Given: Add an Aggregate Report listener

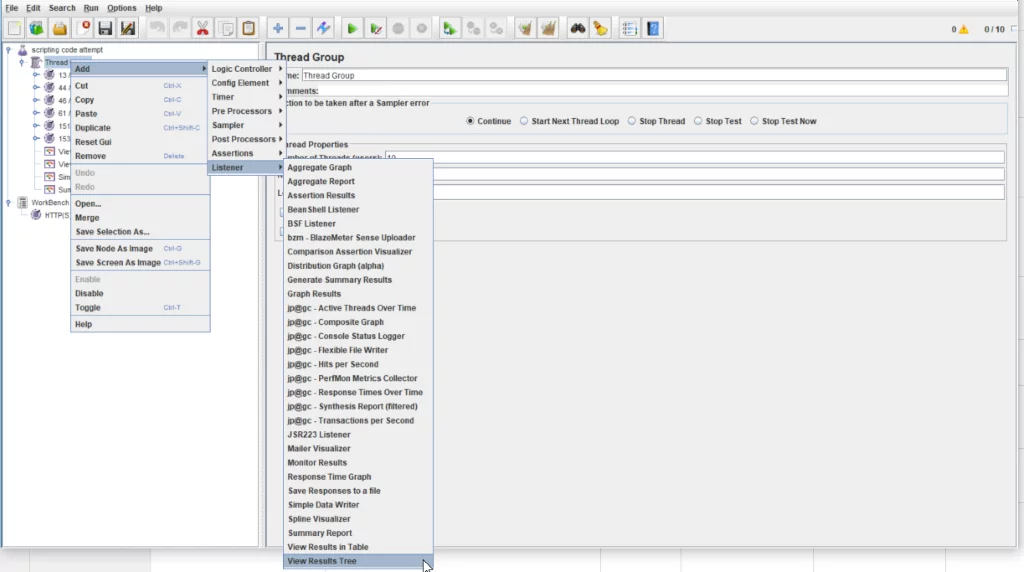Looking at the screenshot, I should (358, 182).
